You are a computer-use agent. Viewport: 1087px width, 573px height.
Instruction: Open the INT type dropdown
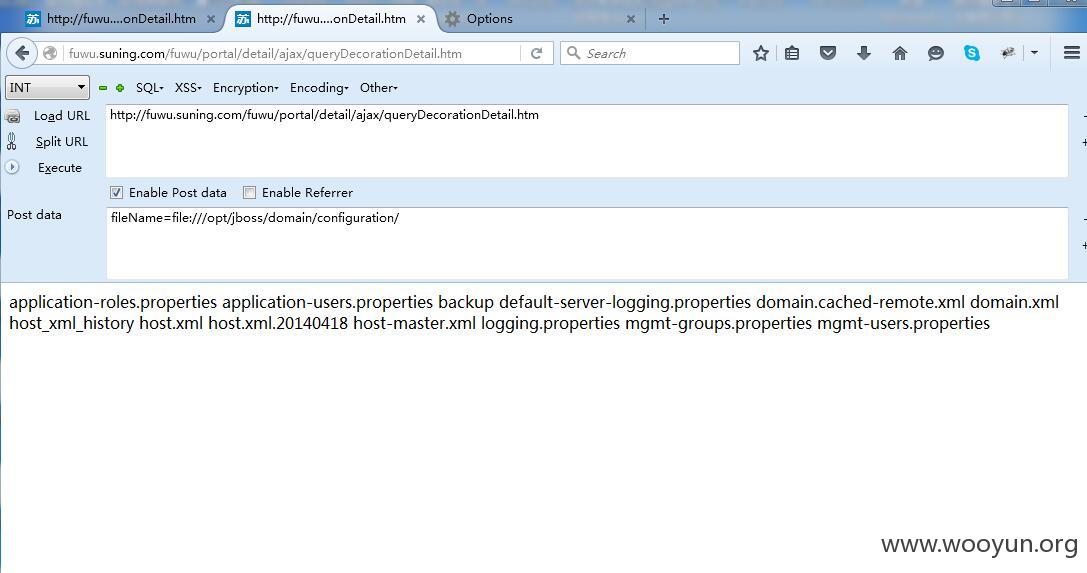click(47, 87)
